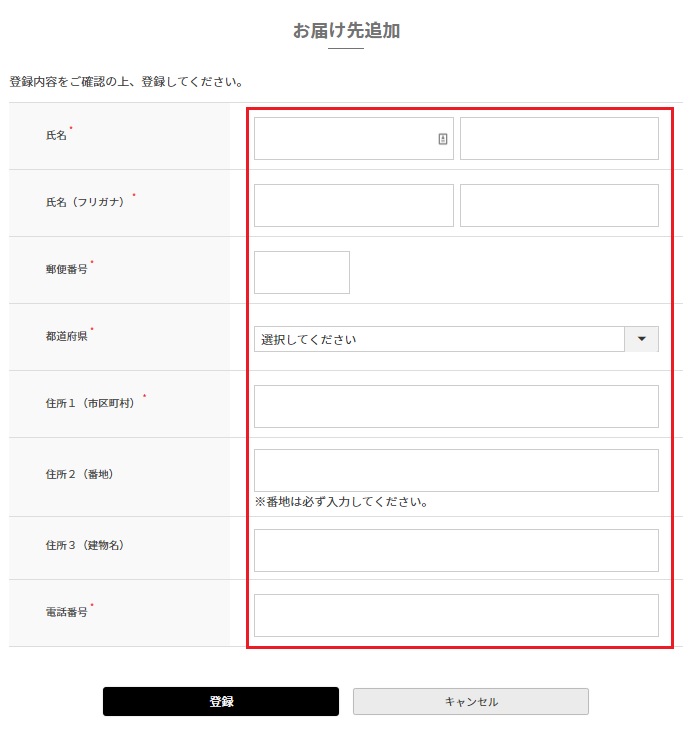The height and width of the screenshot is (731, 698).
Task: Focus the 住所２（番地） text field
Action: (456, 470)
